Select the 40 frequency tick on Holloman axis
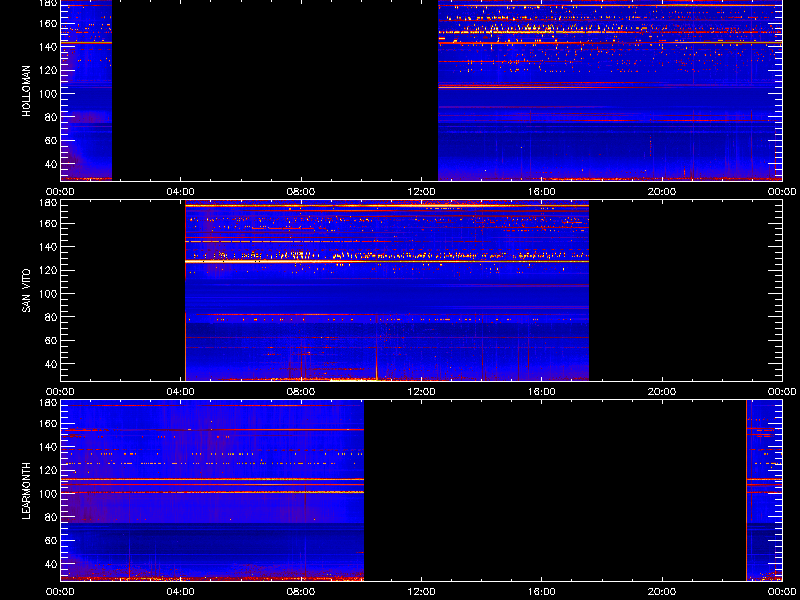The width and height of the screenshot is (800, 600). [x=51, y=164]
